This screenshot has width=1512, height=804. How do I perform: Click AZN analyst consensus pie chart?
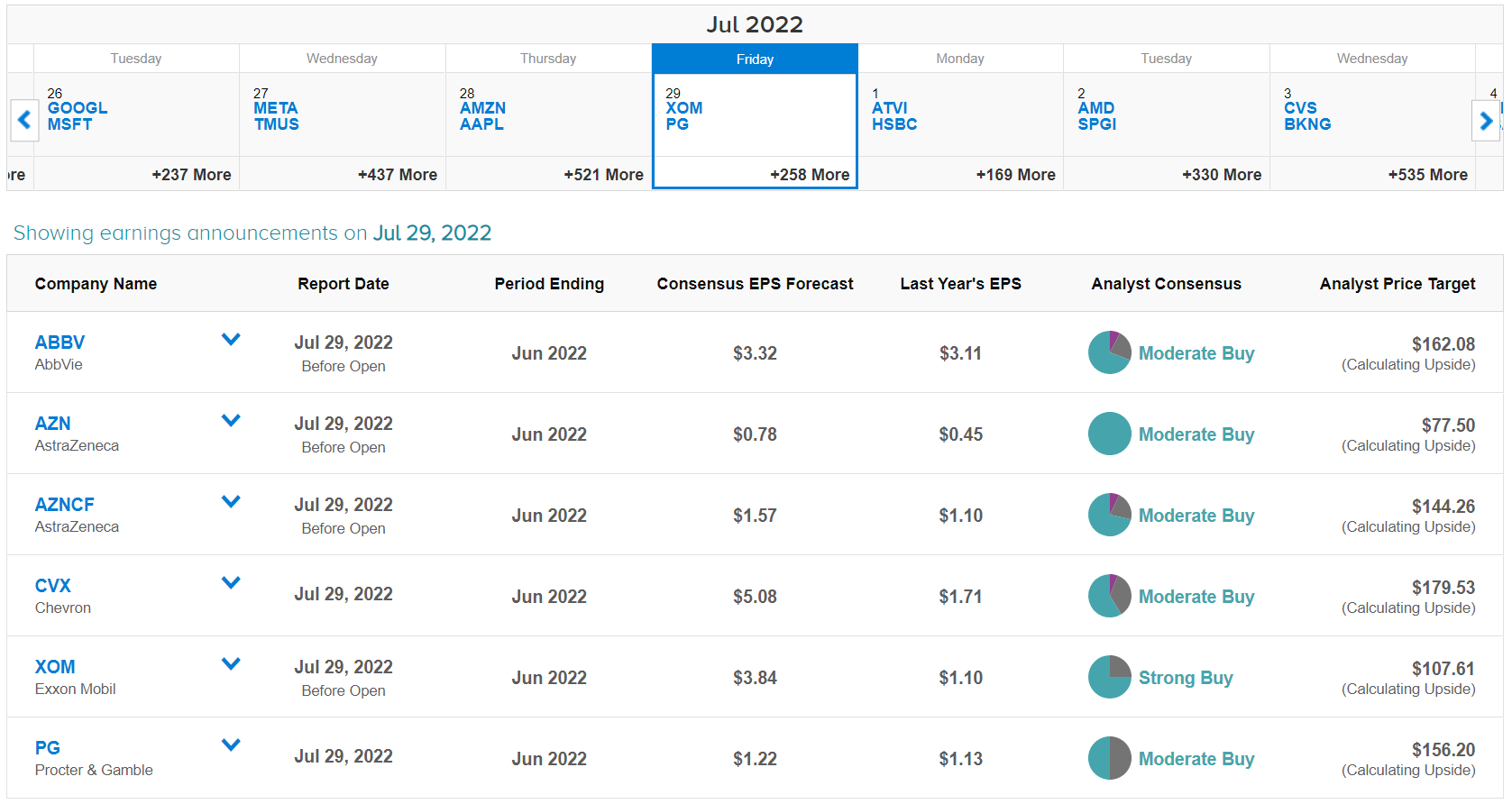point(1109,434)
